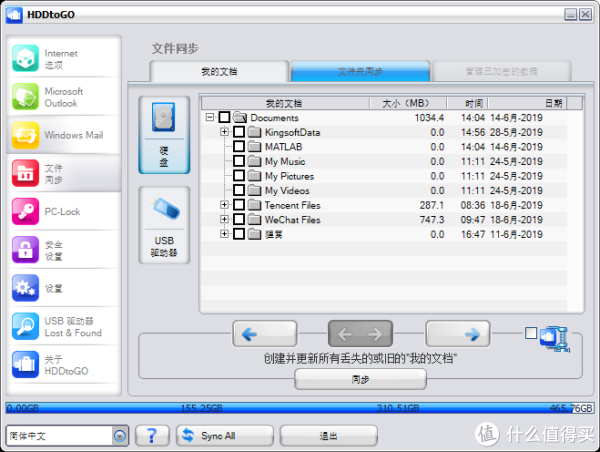Click the blue disk capacity bar
The height and width of the screenshot is (452, 600).
pyautogui.click(x=300, y=408)
